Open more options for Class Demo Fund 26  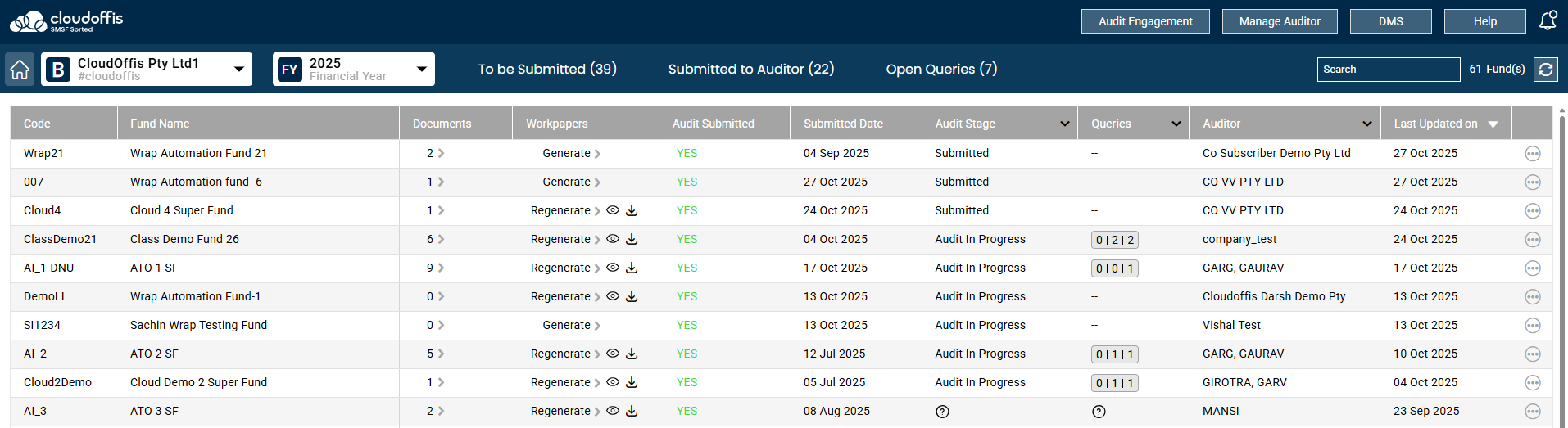click(x=1533, y=240)
